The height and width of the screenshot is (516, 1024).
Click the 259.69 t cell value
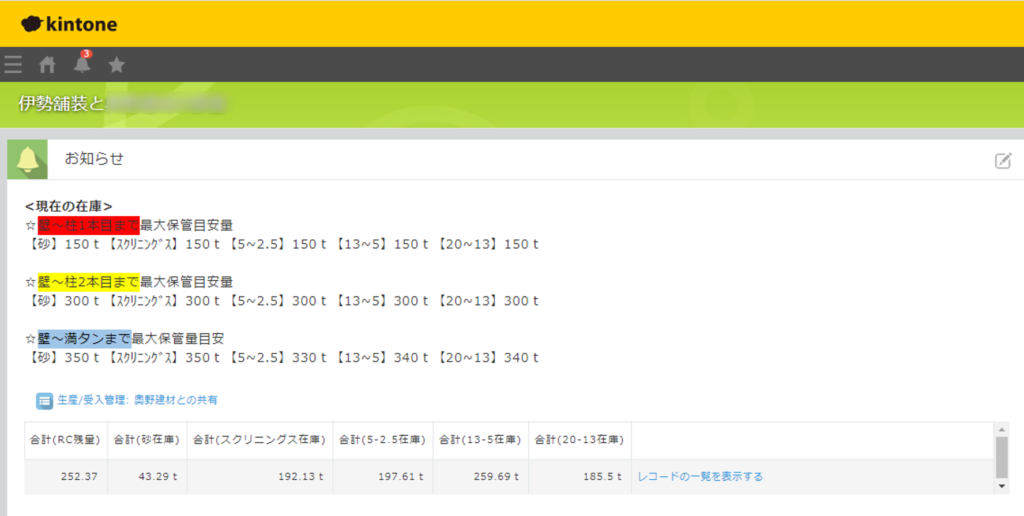496,476
